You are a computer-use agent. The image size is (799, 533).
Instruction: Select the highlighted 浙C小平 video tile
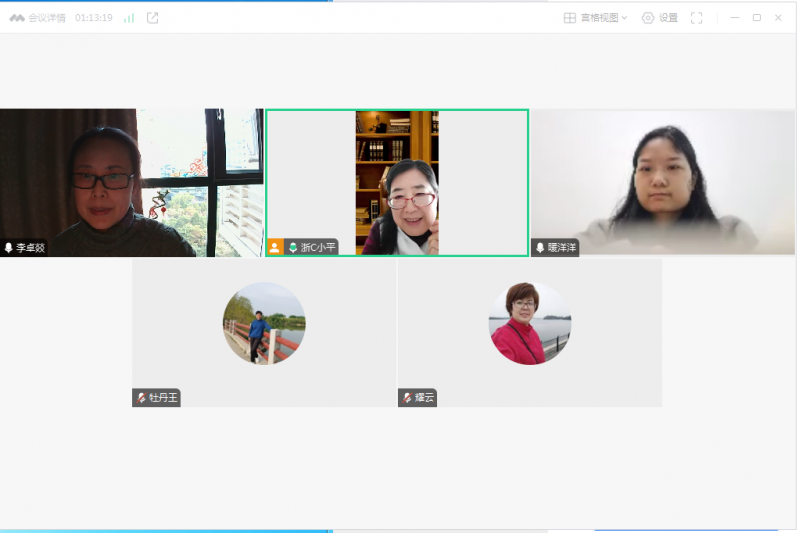point(397,180)
